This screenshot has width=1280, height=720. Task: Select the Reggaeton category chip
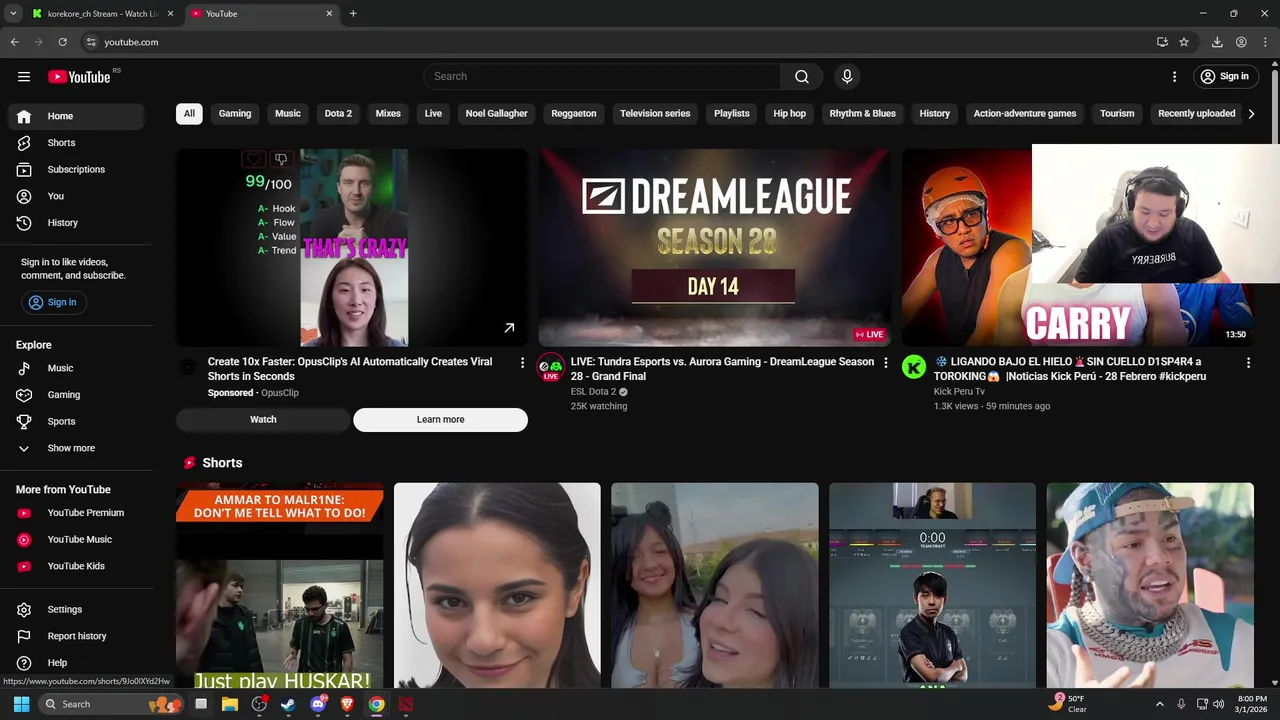[x=574, y=113]
